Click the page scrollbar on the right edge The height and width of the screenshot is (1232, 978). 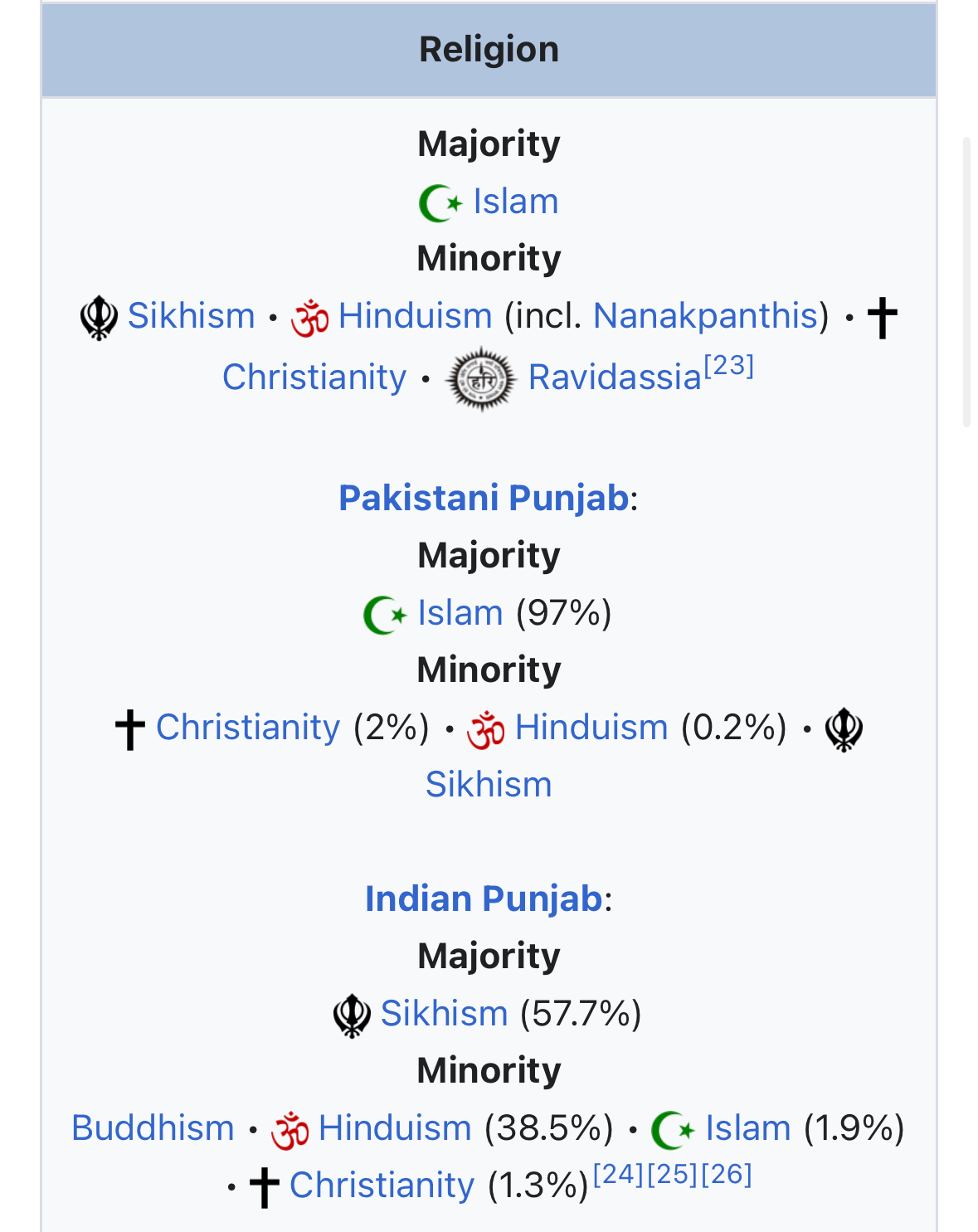pyautogui.click(x=966, y=282)
